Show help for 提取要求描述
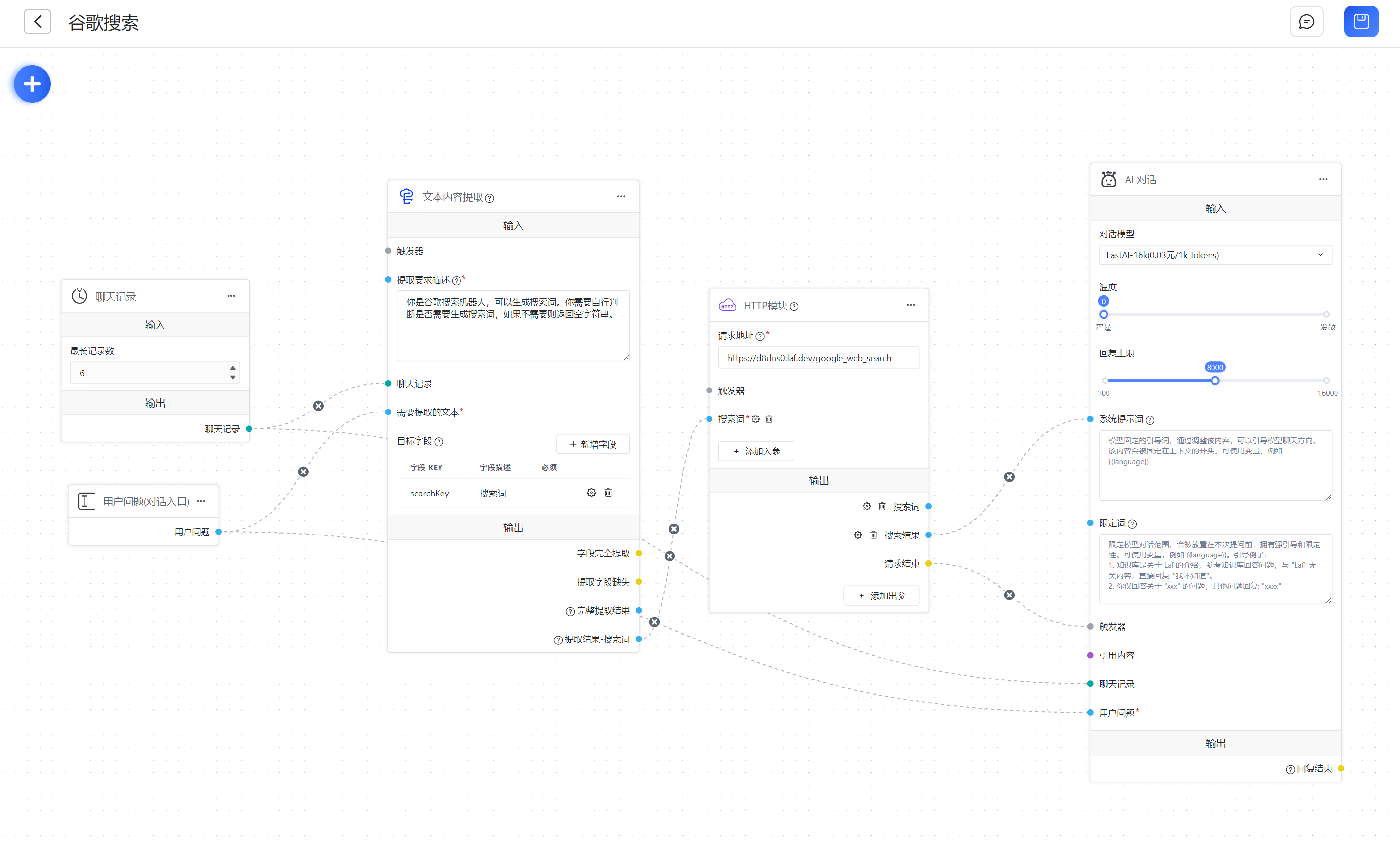This screenshot has width=1400, height=844. point(456,281)
